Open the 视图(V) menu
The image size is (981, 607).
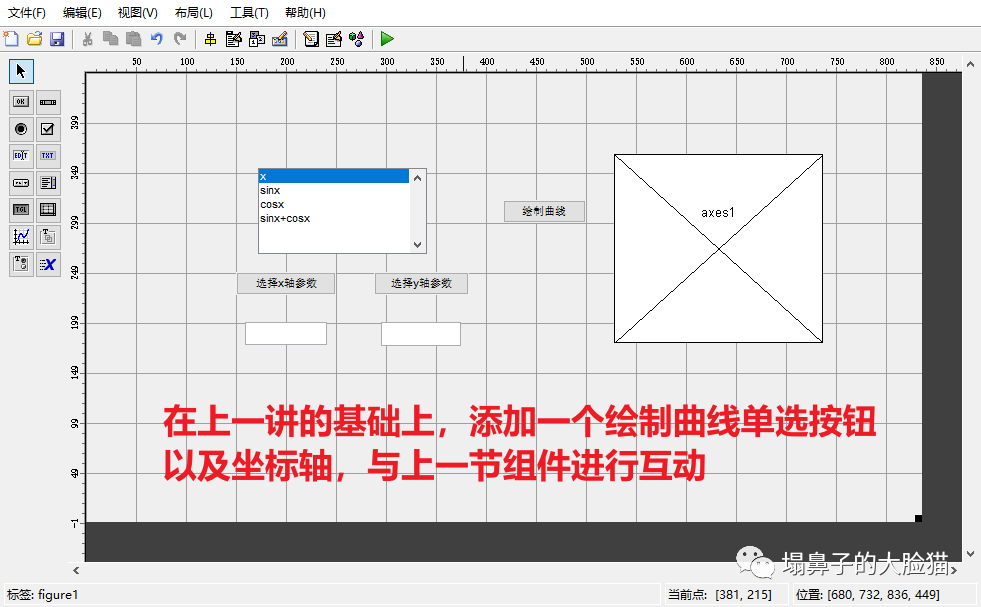pyautogui.click(x=138, y=13)
